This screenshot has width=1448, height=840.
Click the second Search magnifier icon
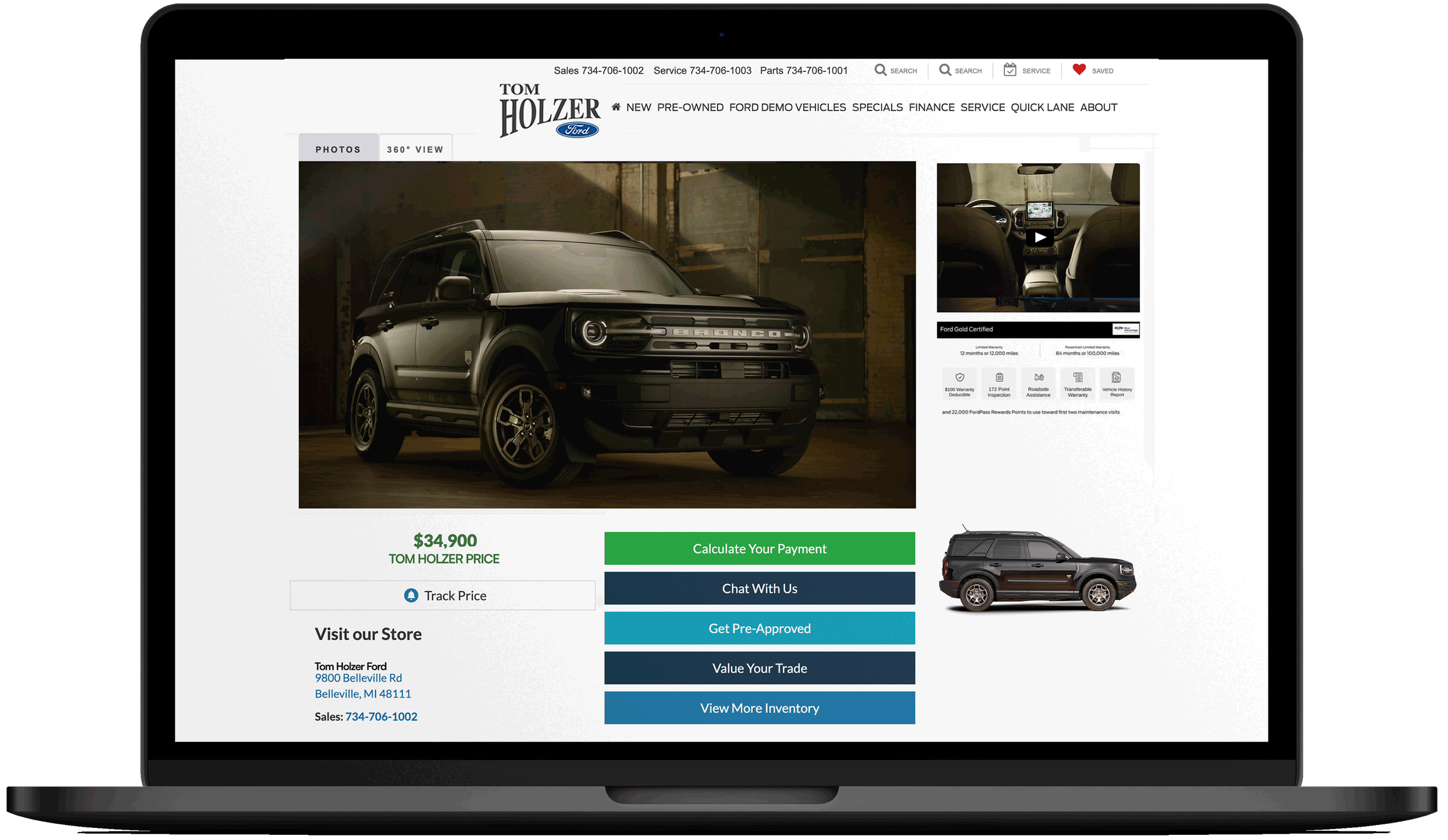pyautogui.click(x=945, y=70)
